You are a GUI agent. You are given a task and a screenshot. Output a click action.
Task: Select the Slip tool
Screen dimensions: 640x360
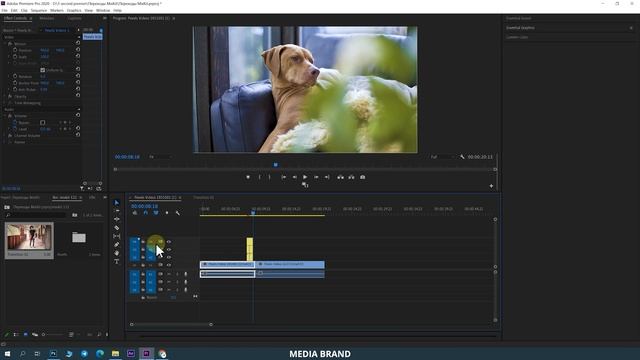[117, 236]
